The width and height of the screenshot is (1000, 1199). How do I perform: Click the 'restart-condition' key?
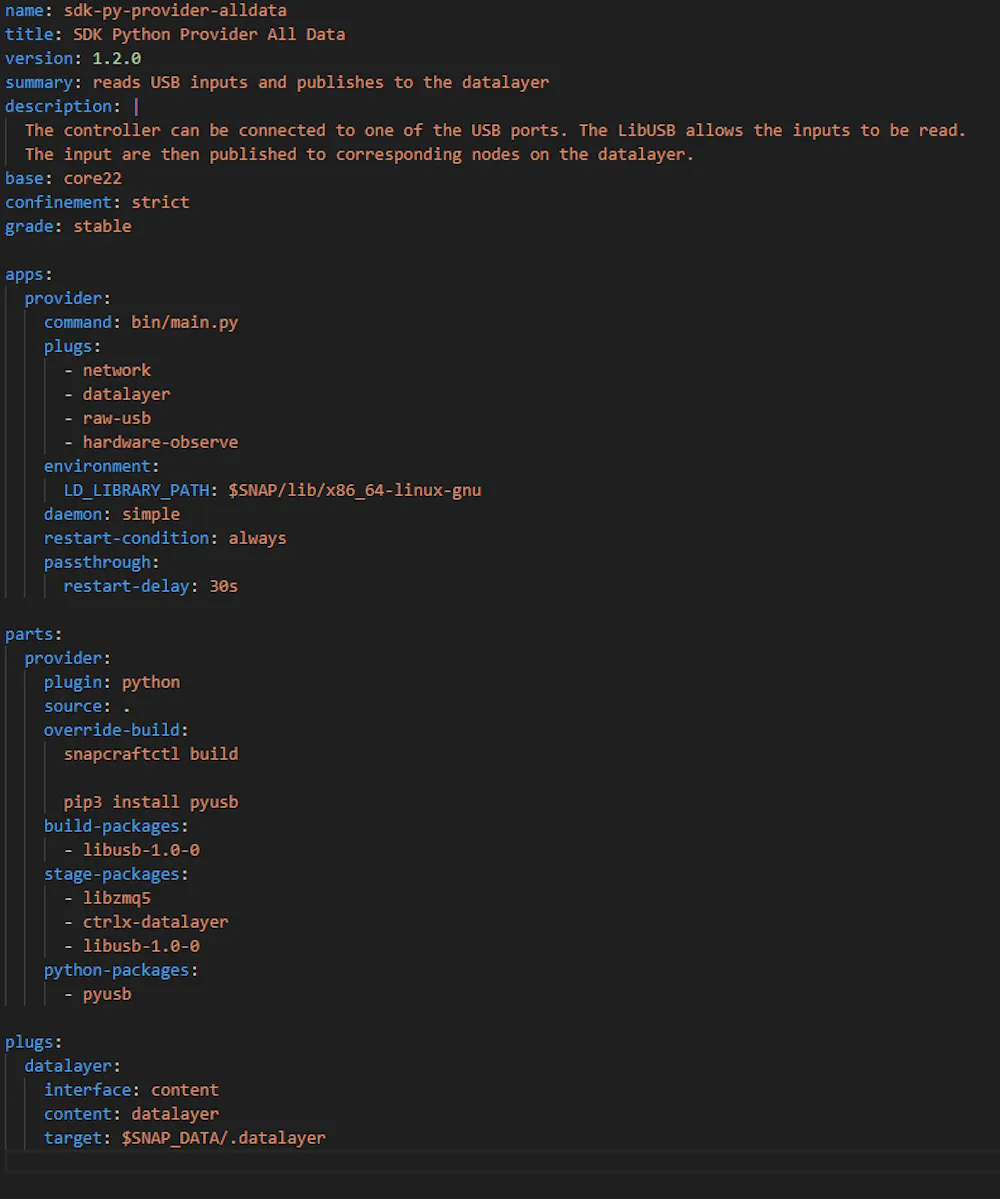(126, 538)
